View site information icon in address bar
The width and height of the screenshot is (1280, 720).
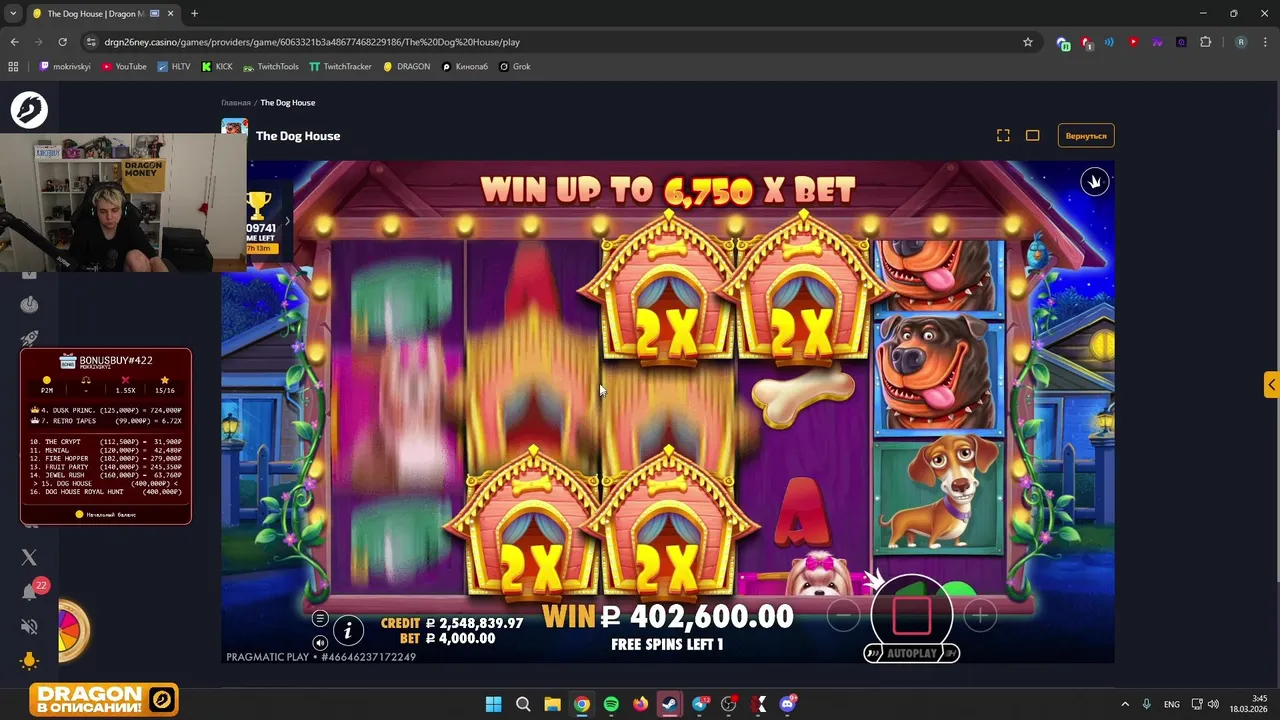click(x=91, y=42)
